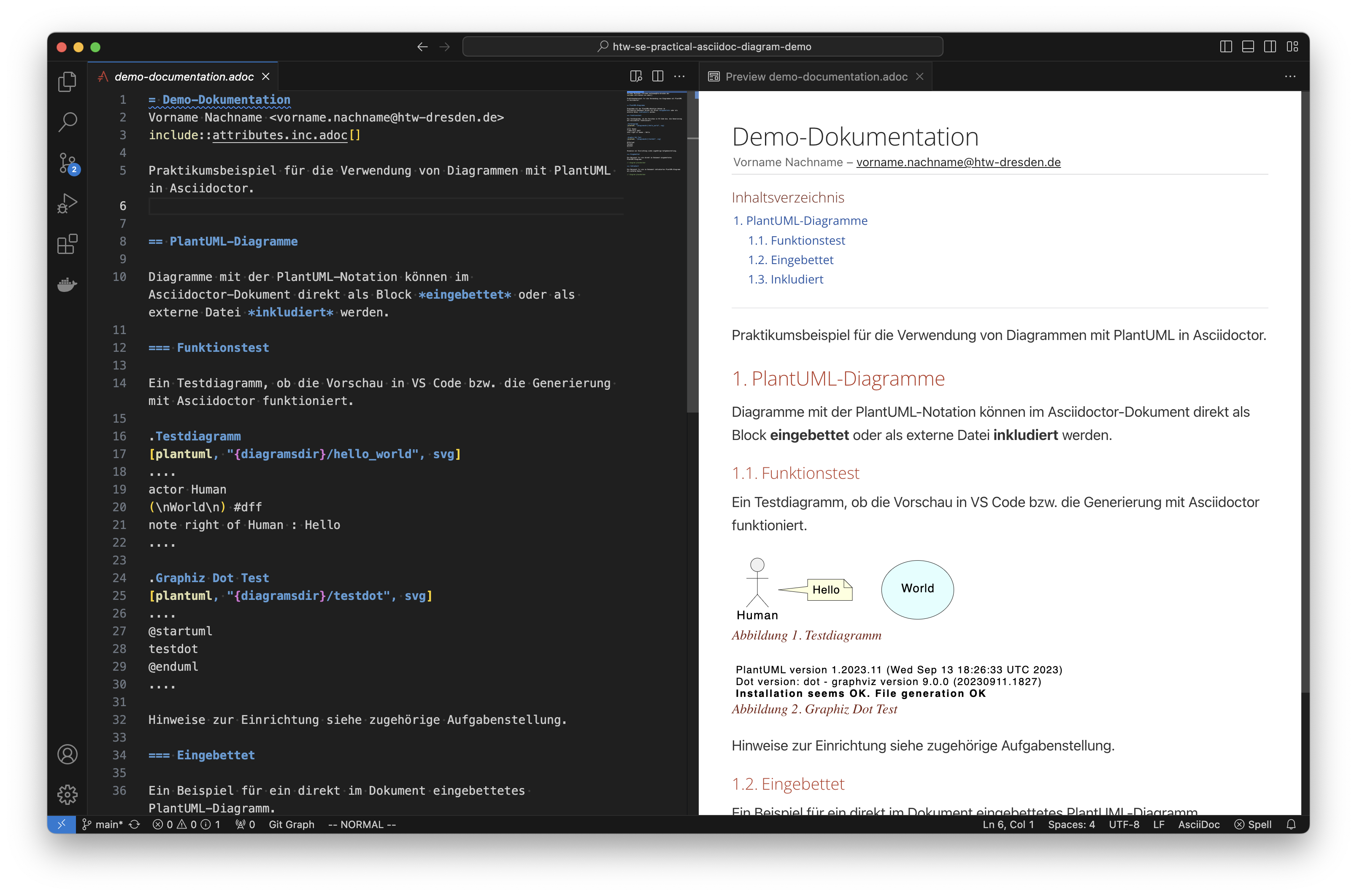Viewport: 1357px width, 896px height.
Task: Click the split editor right icon
Action: pos(657,76)
